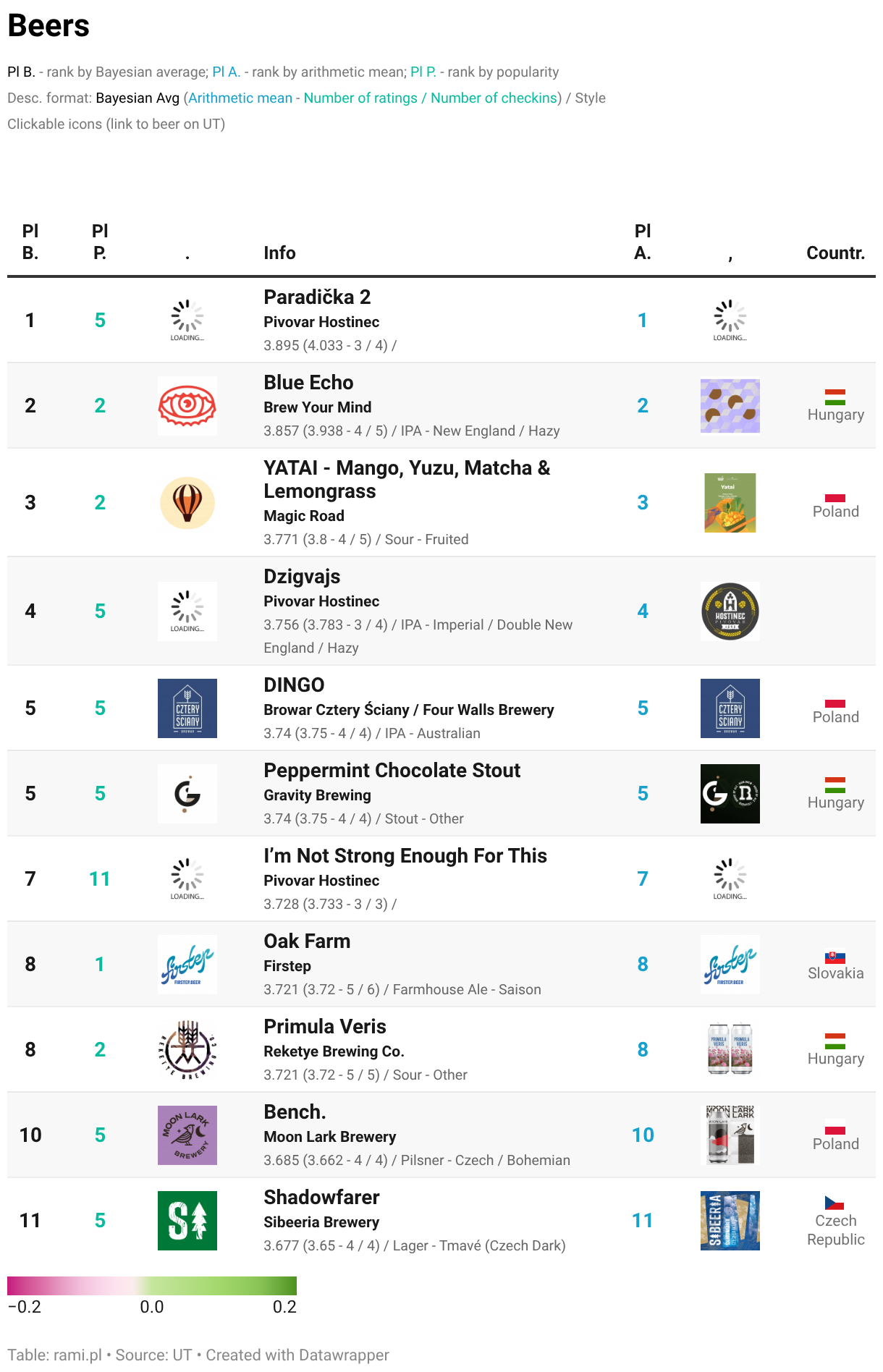This screenshot has width=883, height=1372.
Task: Open the Brew Your Mind brewery logo
Action: pyautogui.click(x=187, y=406)
